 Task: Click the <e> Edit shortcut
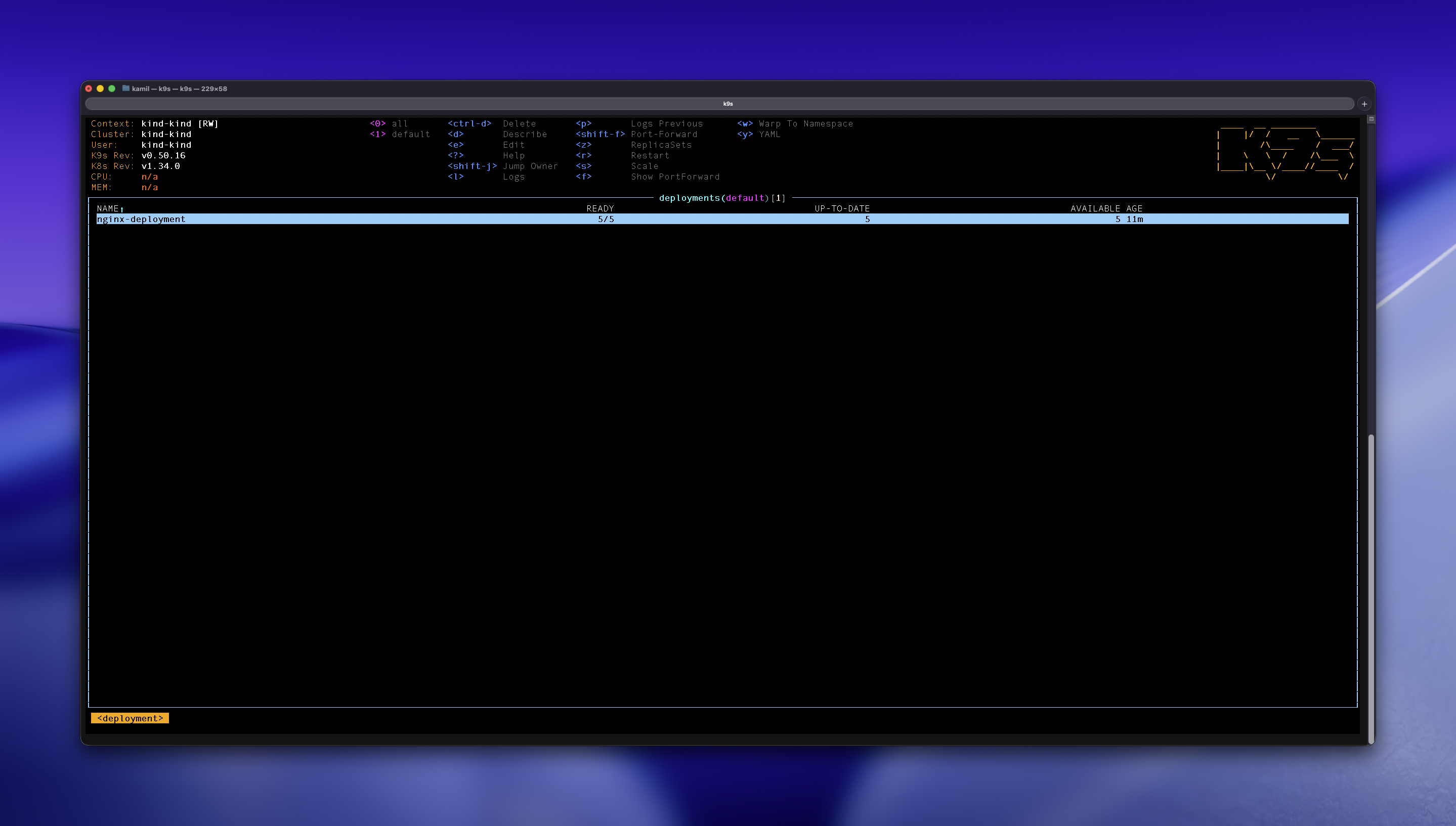tap(486, 145)
